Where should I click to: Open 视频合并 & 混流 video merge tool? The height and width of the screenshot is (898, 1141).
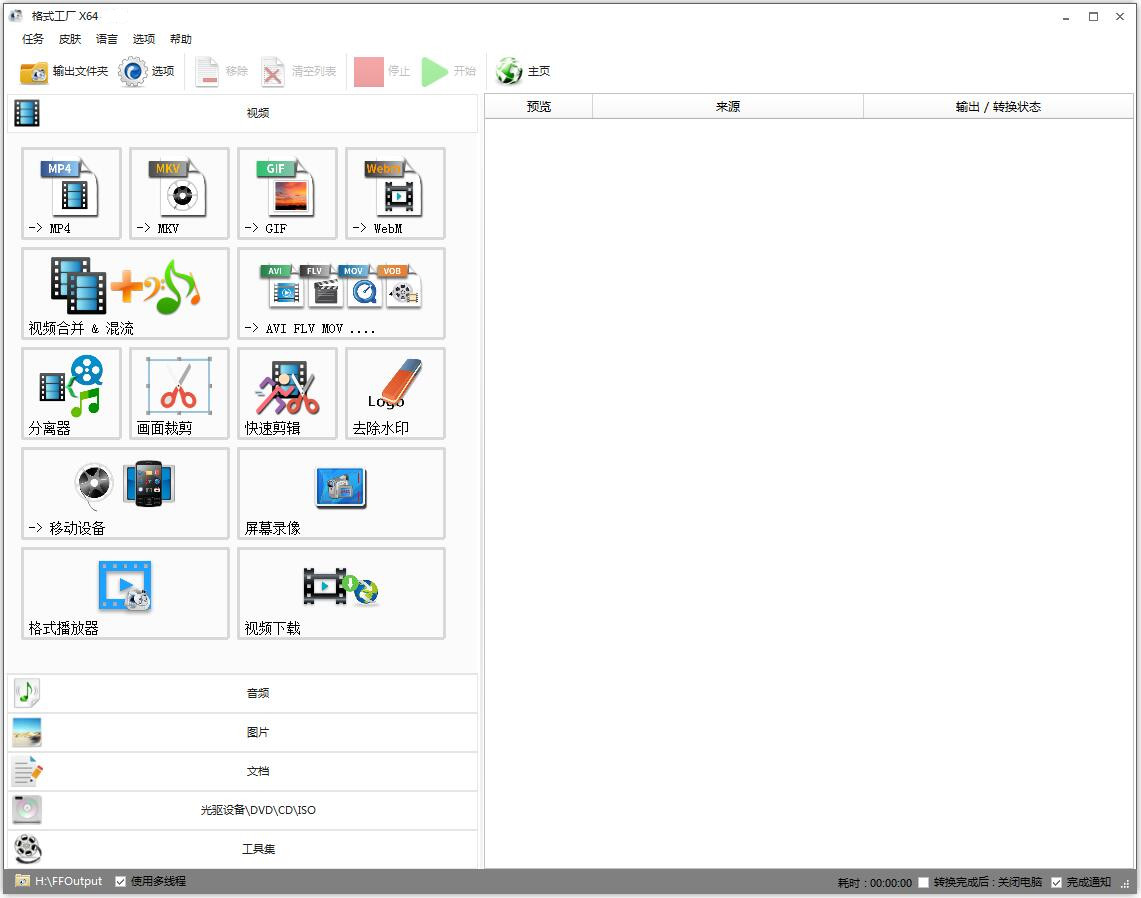pyautogui.click(x=125, y=293)
